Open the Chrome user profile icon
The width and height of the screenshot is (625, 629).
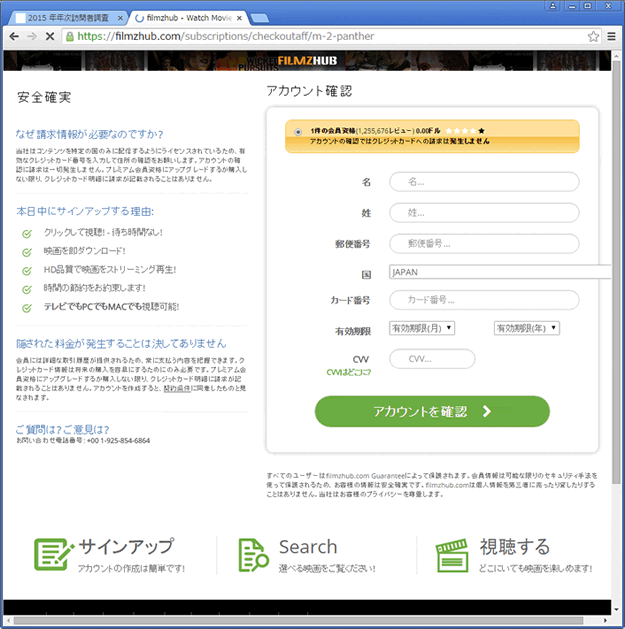(x=553, y=6)
